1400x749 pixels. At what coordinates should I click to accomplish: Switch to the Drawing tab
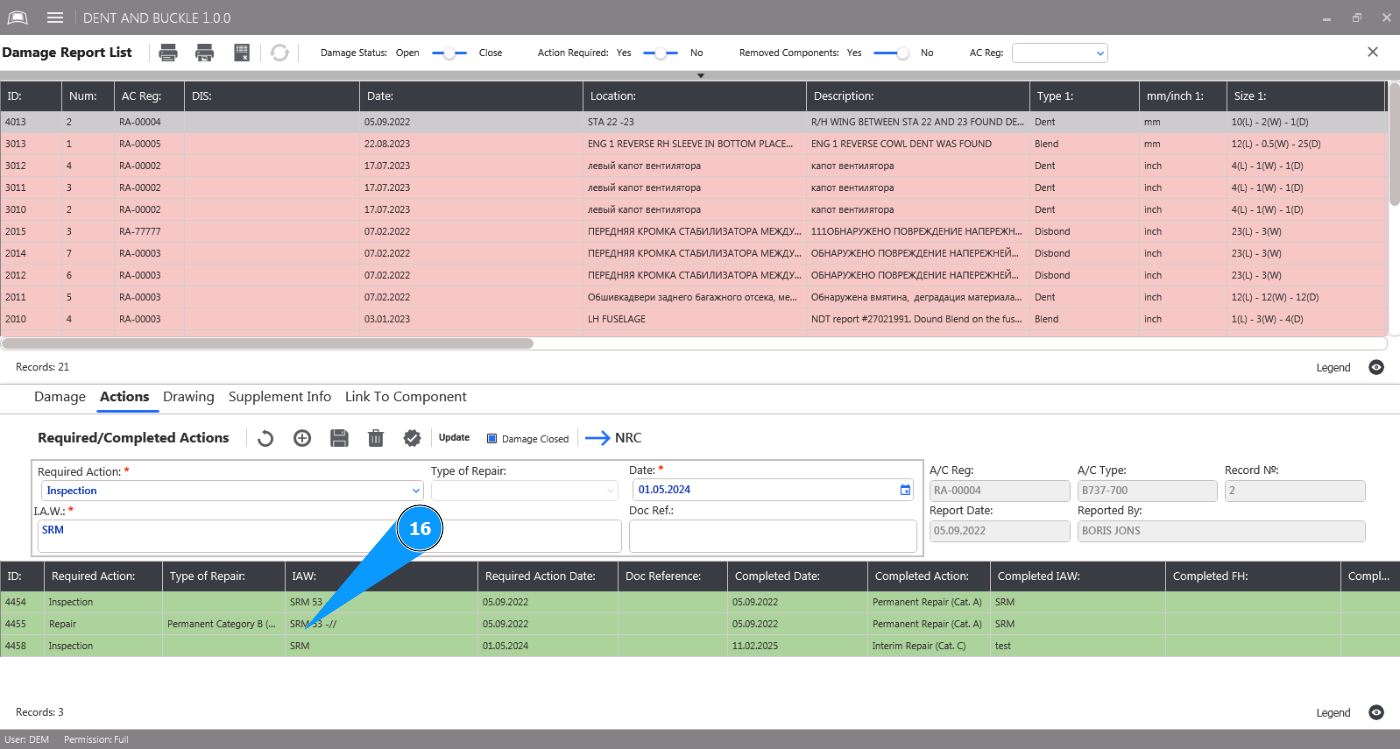click(188, 397)
